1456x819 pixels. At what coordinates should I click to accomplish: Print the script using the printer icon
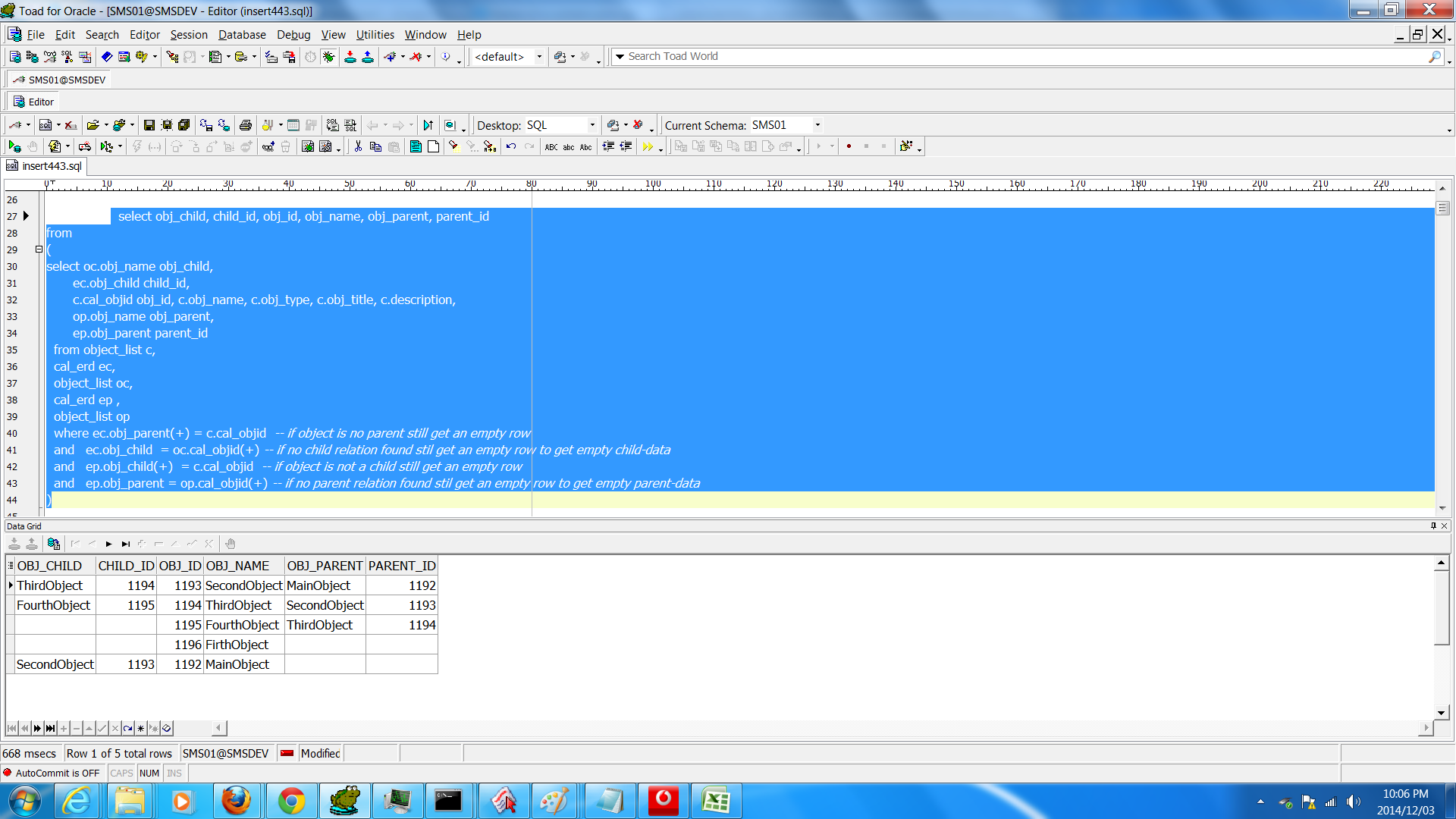[x=246, y=125]
